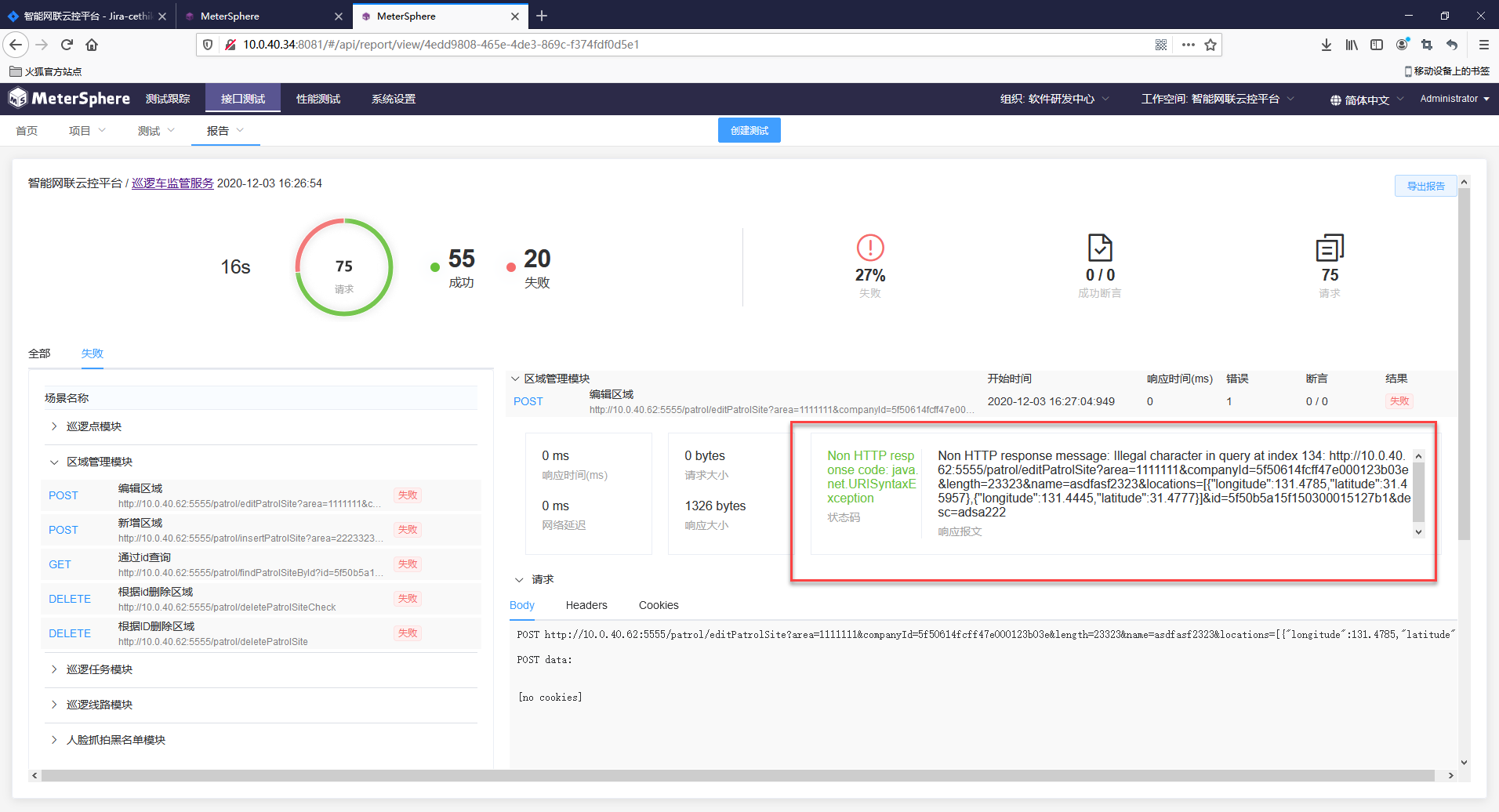Switch to the Body request tab
The height and width of the screenshot is (812, 1499).
coord(522,605)
